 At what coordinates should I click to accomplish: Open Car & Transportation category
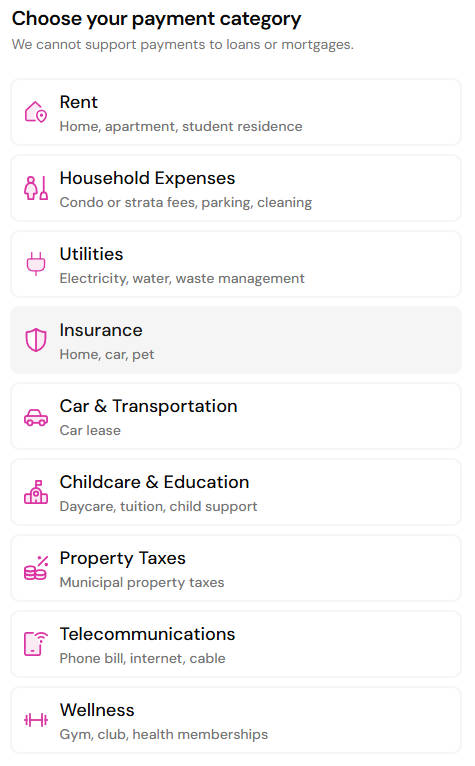(x=236, y=416)
